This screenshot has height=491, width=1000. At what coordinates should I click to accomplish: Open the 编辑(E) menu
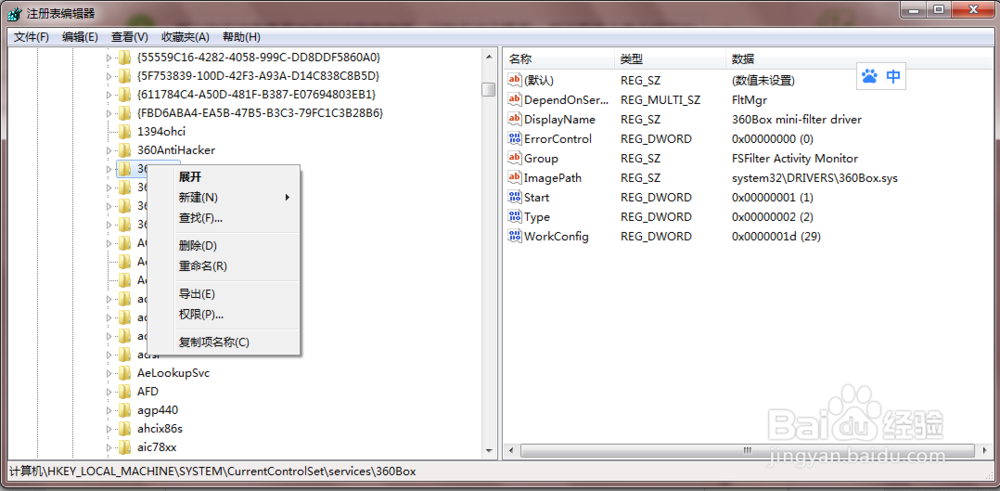coord(80,37)
